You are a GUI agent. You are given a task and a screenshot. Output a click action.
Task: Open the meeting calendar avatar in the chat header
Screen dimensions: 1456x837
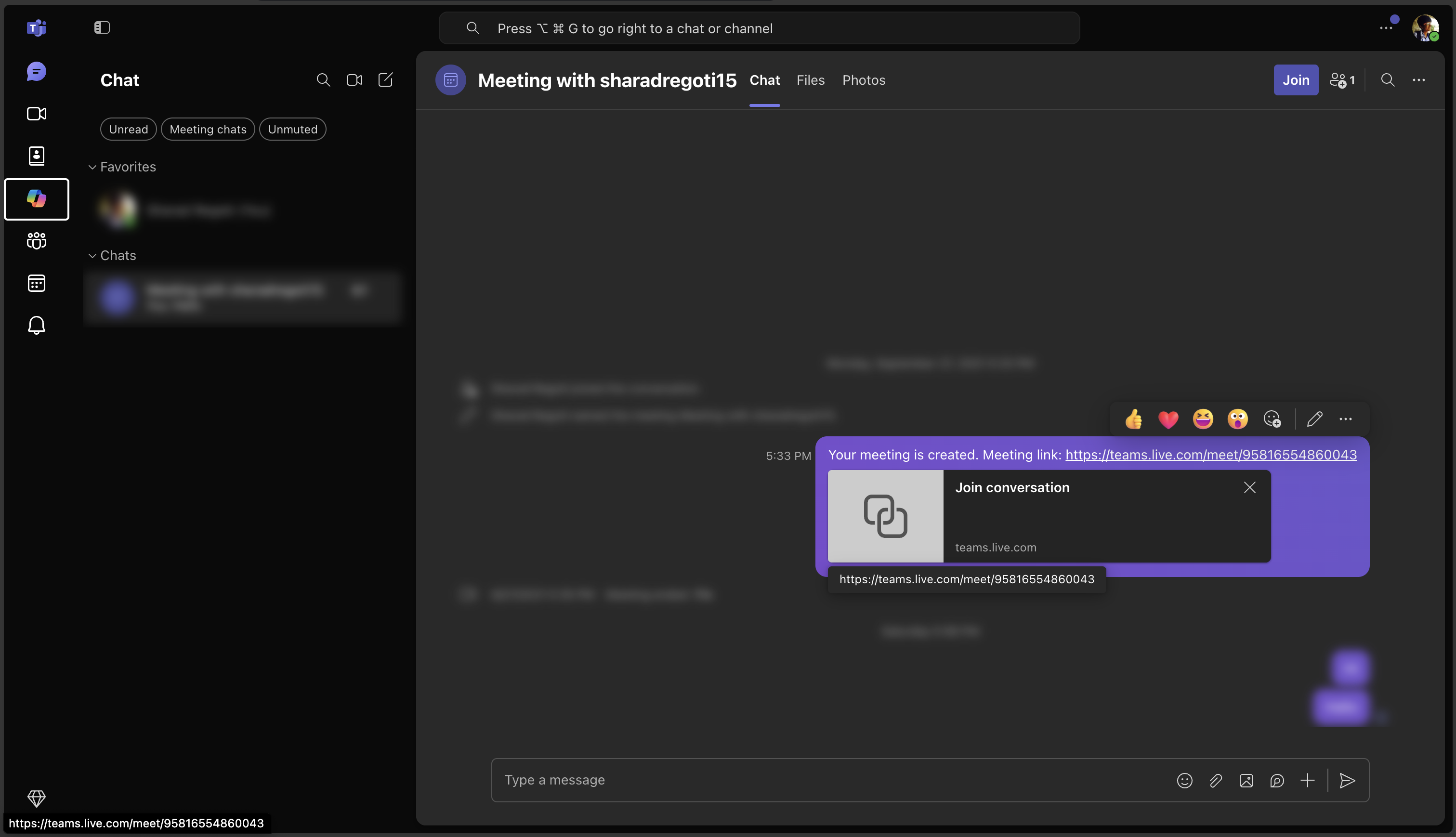[x=451, y=80]
